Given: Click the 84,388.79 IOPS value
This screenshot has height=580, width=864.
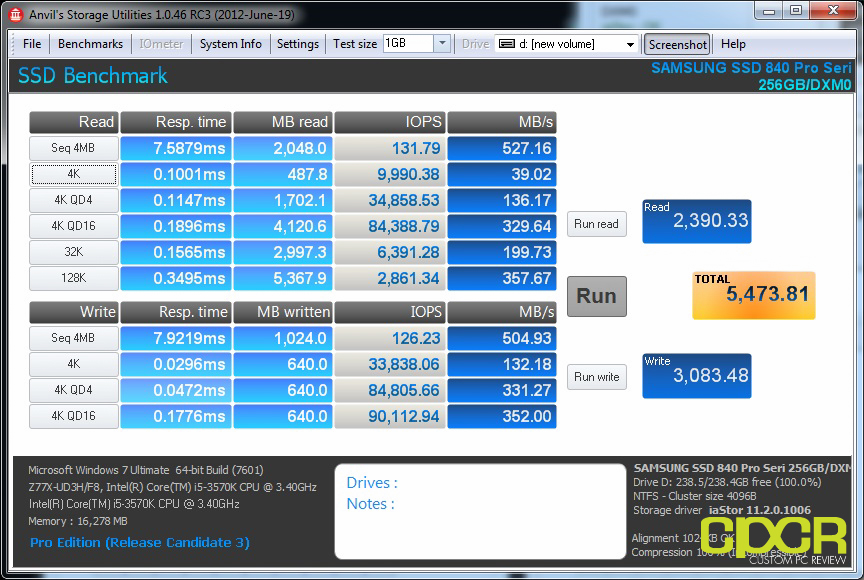Looking at the screenshot, I should (390, 226).
